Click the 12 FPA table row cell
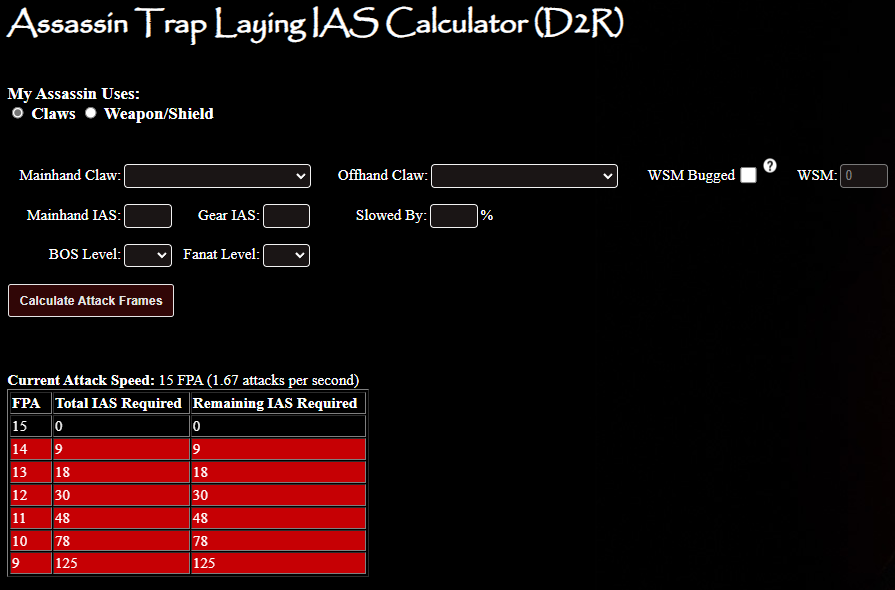 coord(29,494)
